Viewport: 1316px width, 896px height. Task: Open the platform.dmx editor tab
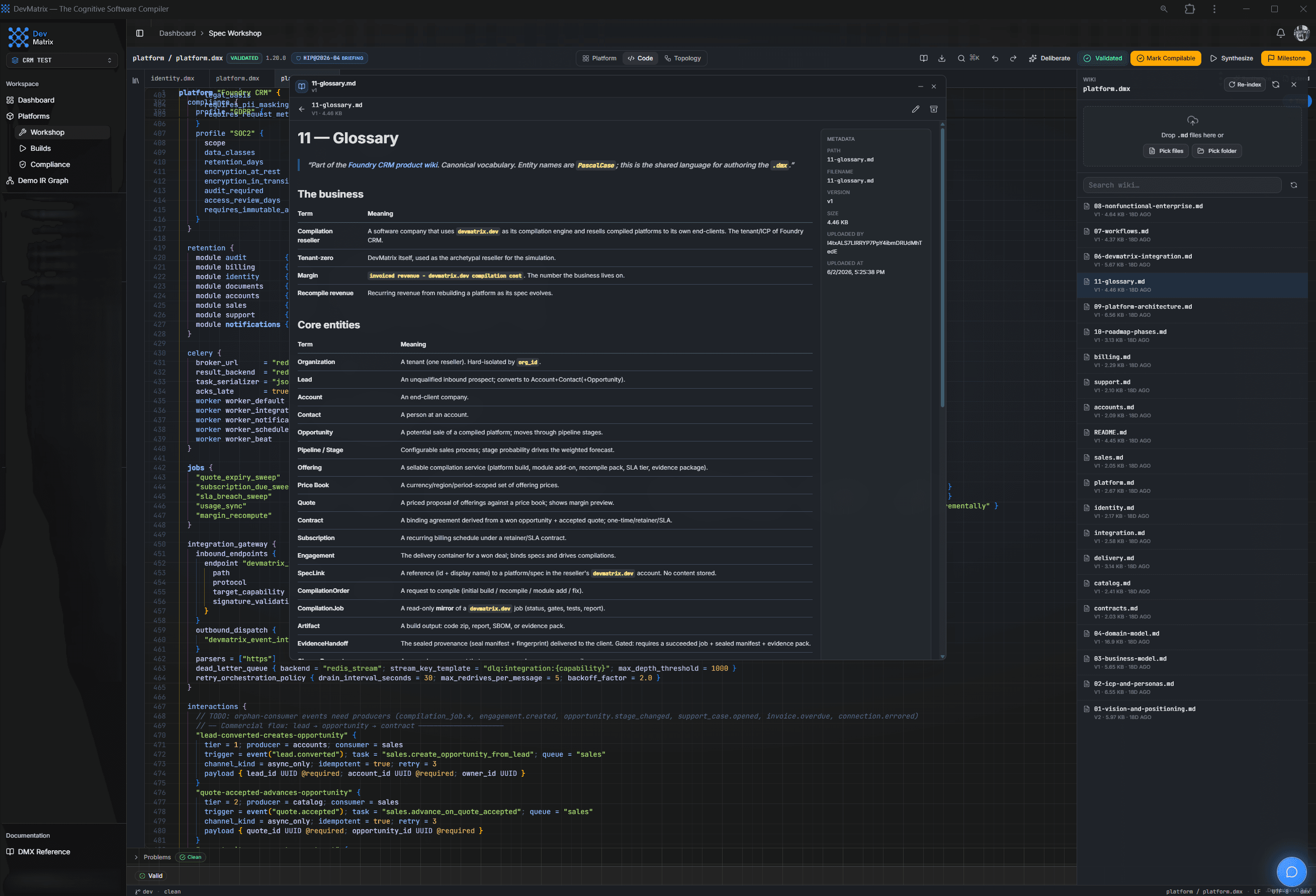[237, 79]
